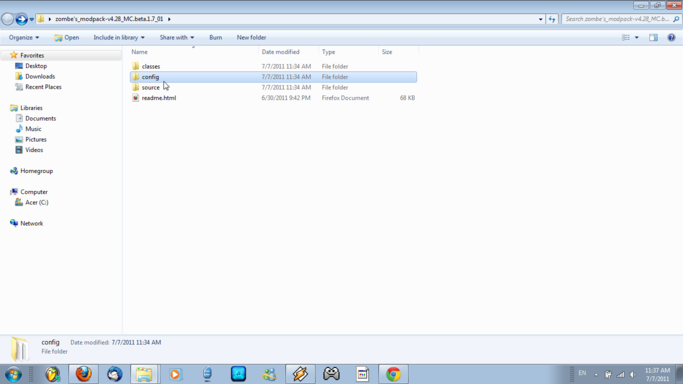Click the notepad document taskbar icon
Screen dimensions: 683x384
[x=362, y=374]
